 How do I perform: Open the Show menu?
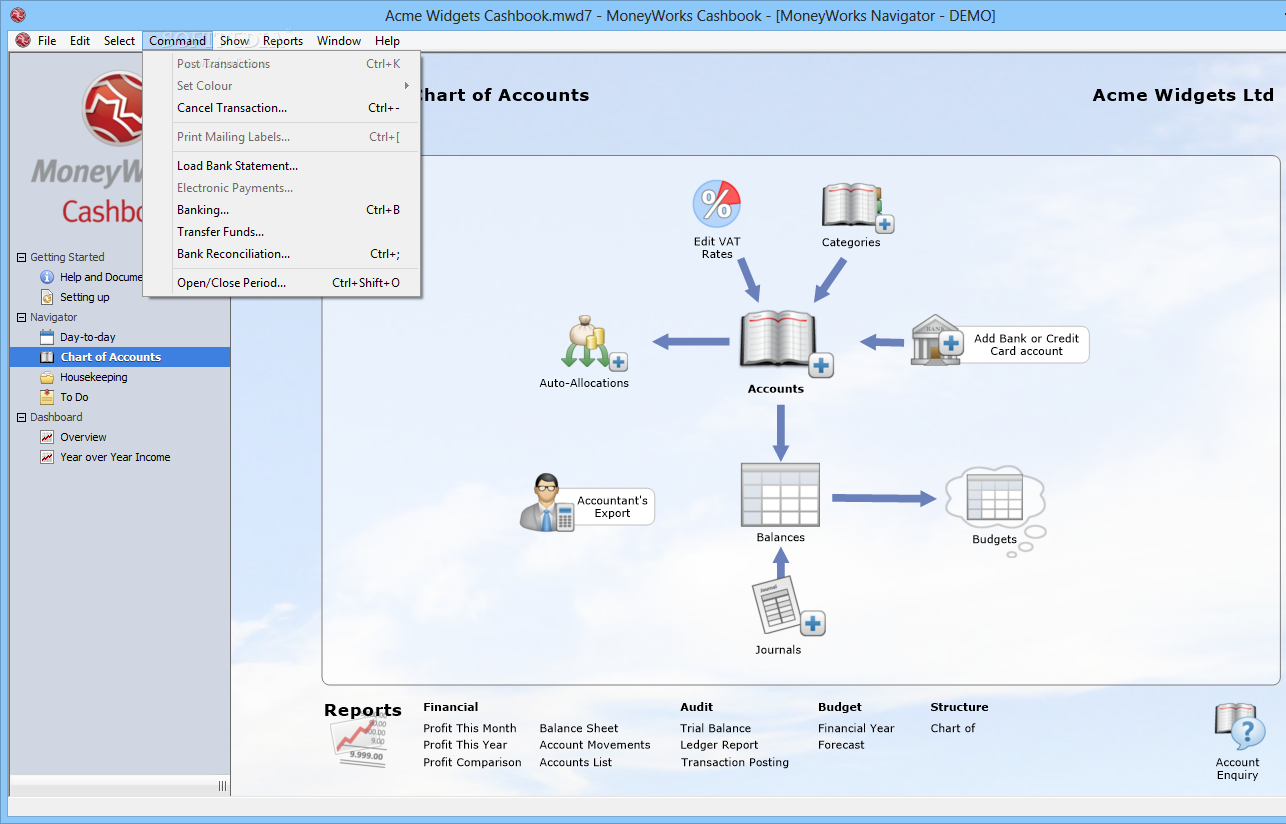point(234,41)
